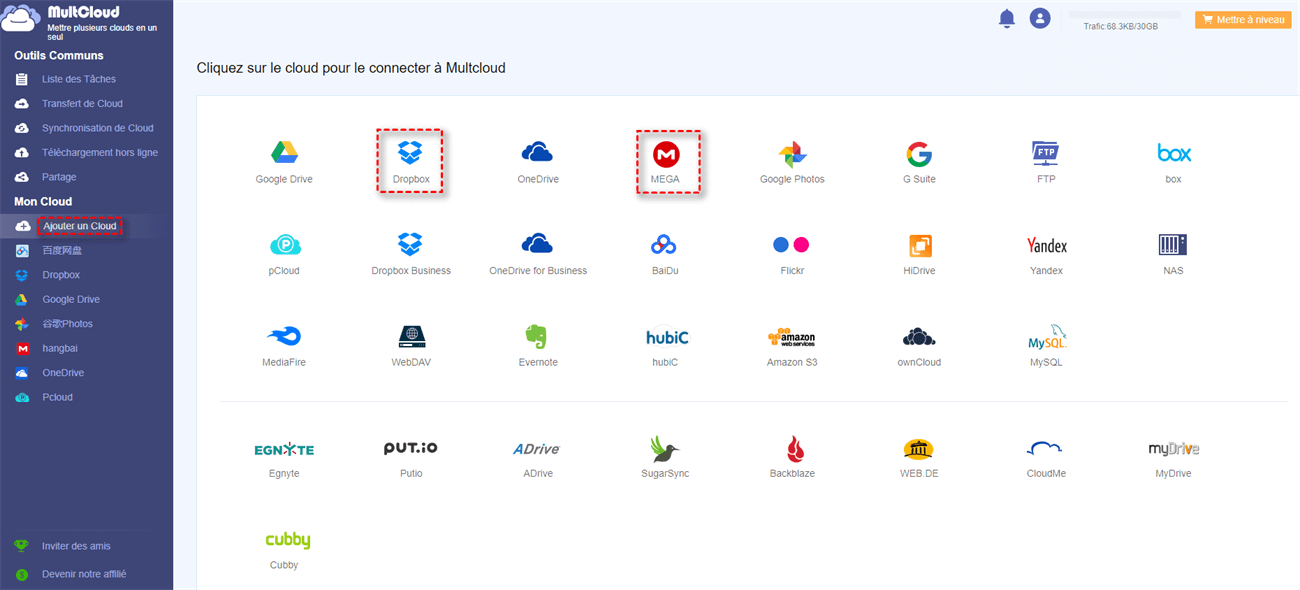Select the BaiDu cloud icon

[665, 245]
